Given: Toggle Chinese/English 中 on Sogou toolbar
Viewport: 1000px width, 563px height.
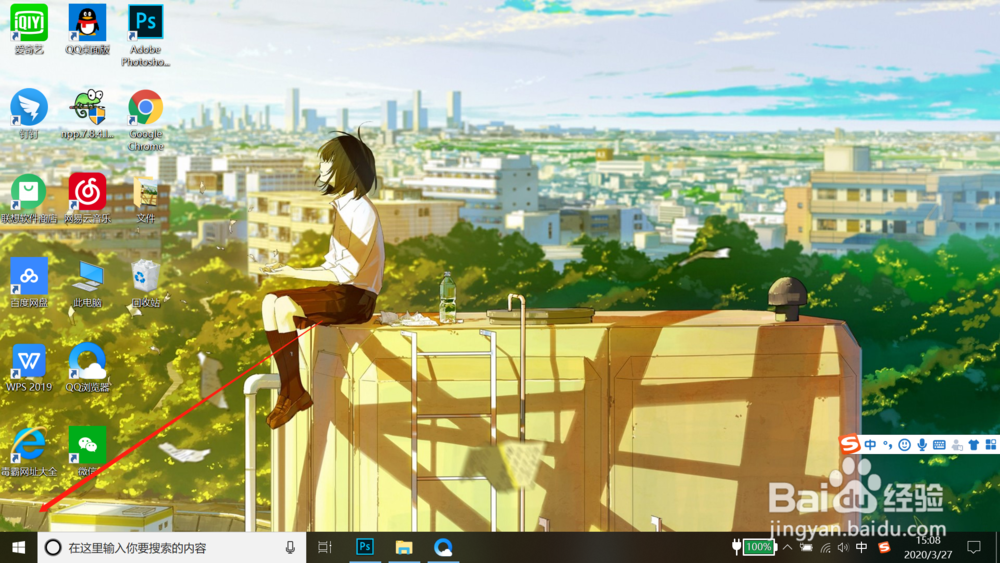Looking at the screenshot, I should click(x=871, y=445).
